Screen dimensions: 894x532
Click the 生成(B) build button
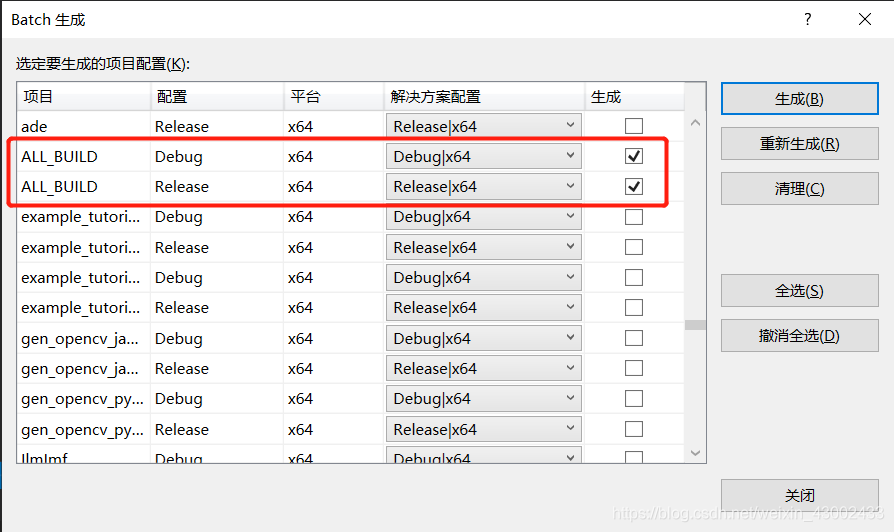[799, 99]
